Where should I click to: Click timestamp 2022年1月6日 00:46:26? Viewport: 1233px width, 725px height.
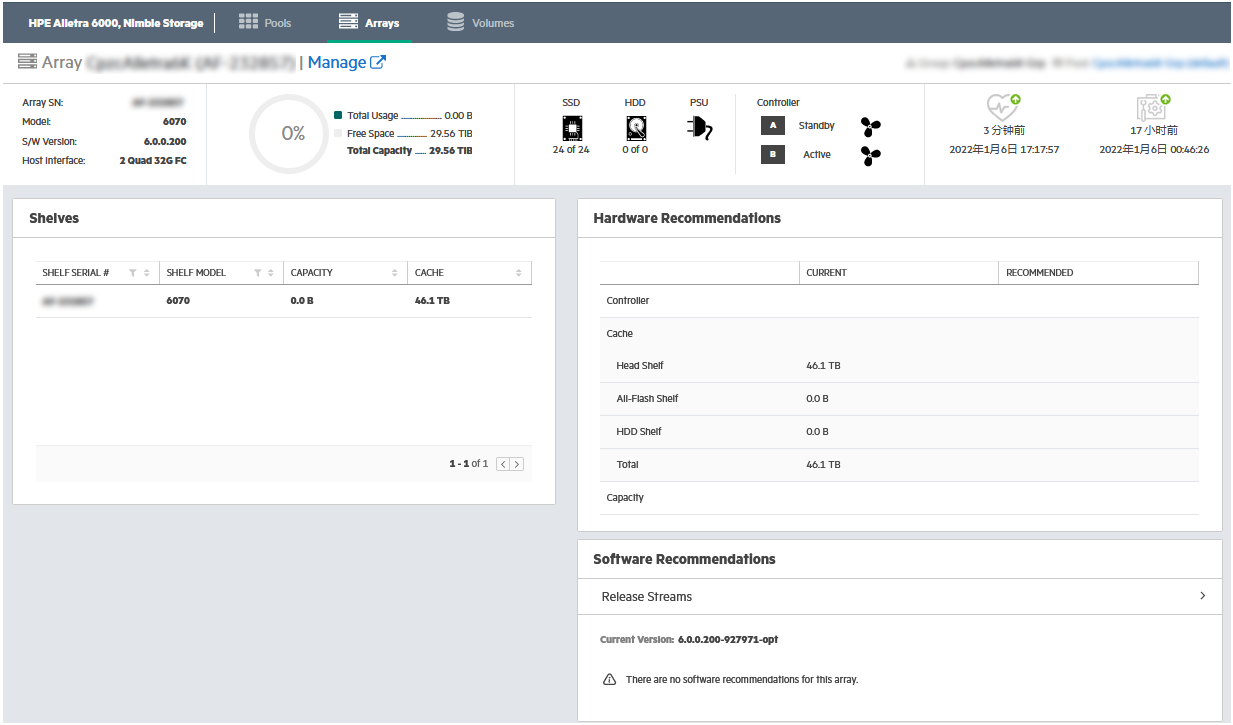coord(1154,150)
